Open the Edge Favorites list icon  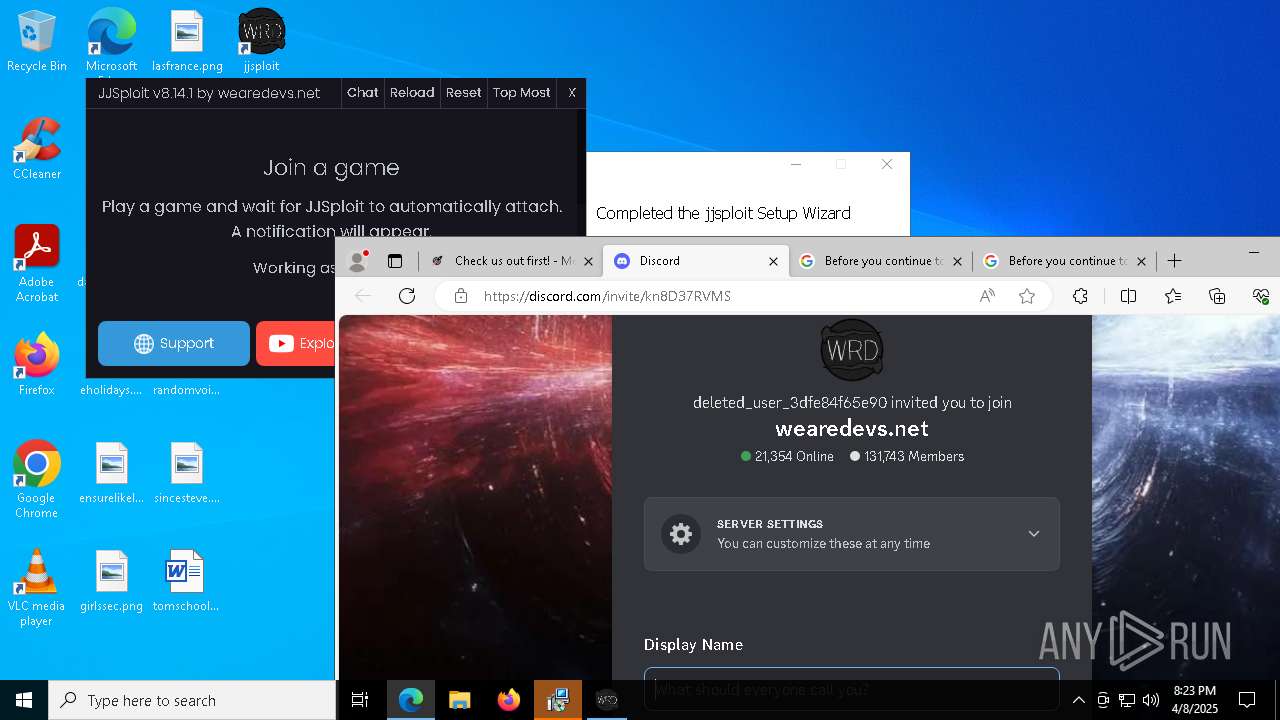click(x=1173, y=296)
